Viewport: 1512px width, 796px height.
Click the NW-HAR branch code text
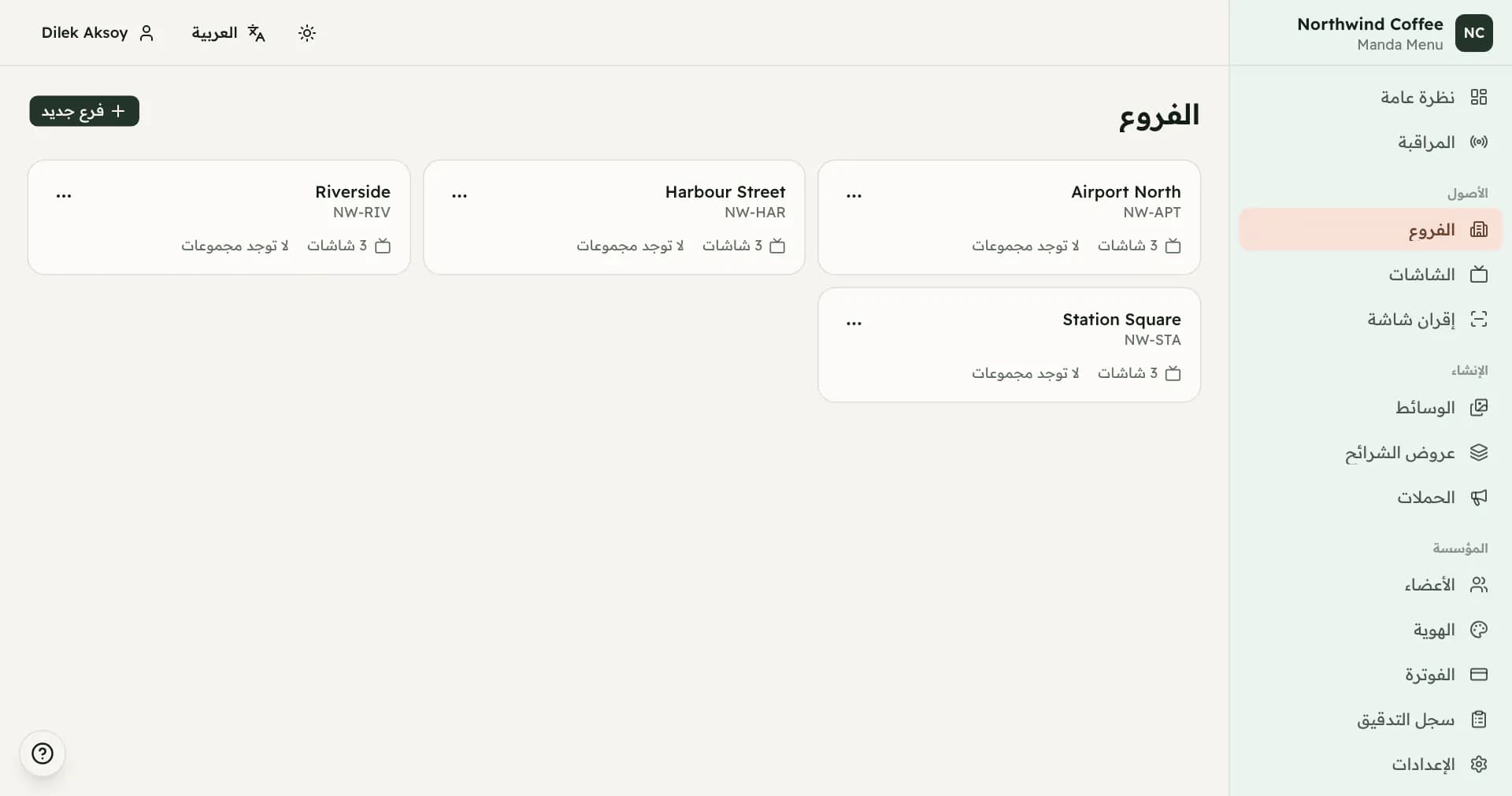click(755, 212)
